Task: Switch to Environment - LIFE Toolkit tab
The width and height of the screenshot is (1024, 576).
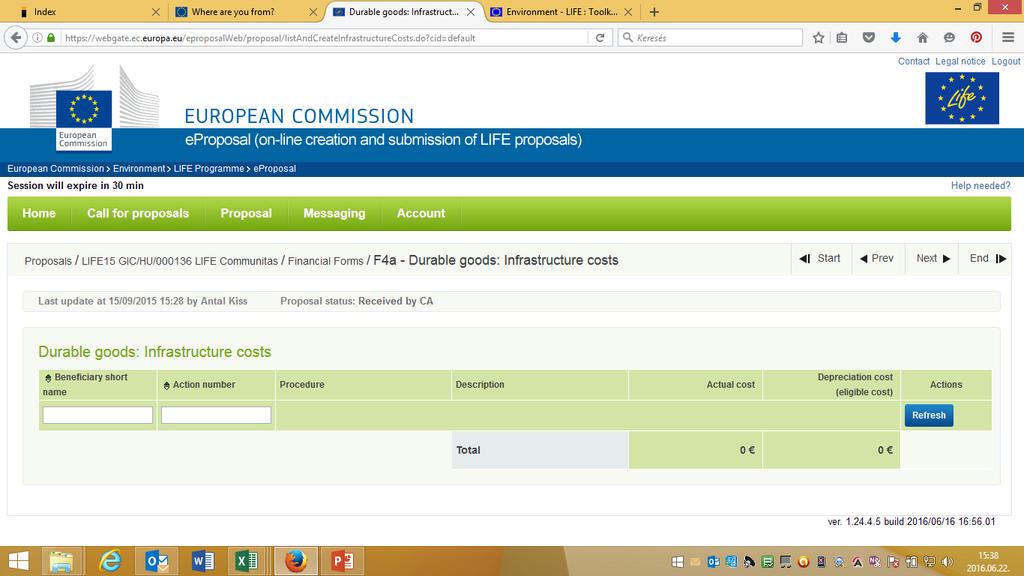Action: [x=561, y=12]
